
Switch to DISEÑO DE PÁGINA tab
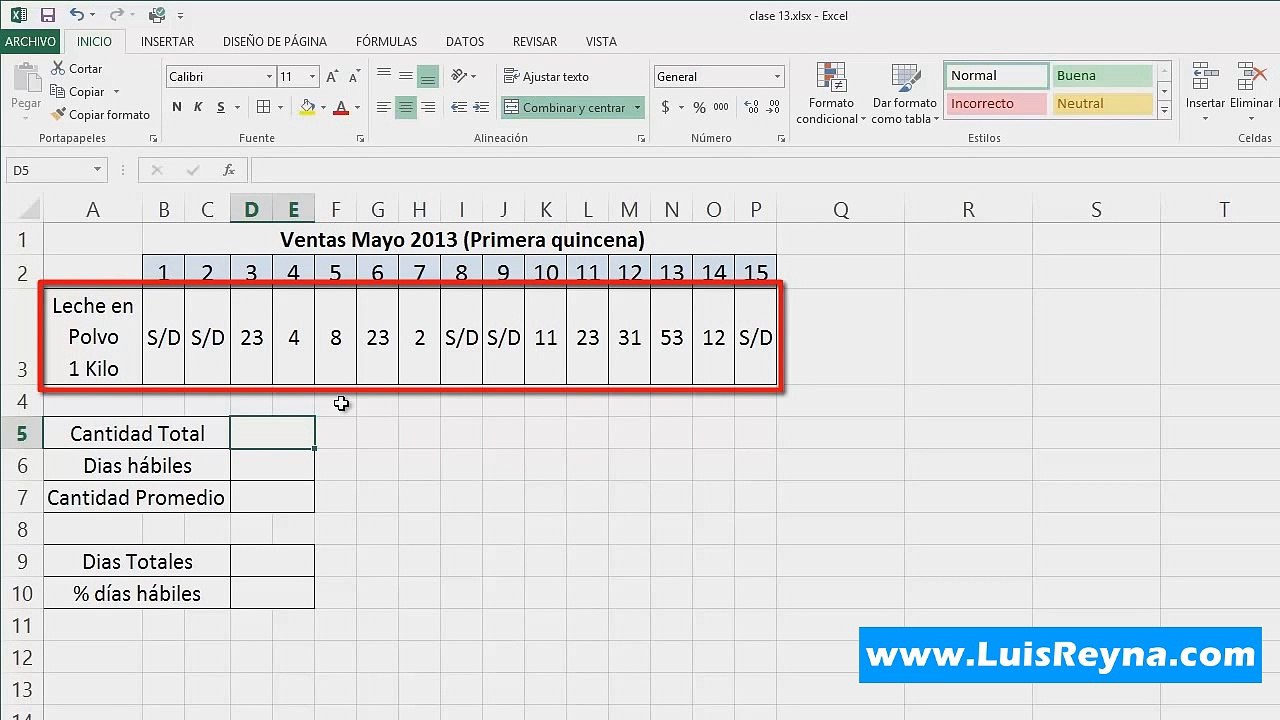pyautogui.click(x=275, y=42)
